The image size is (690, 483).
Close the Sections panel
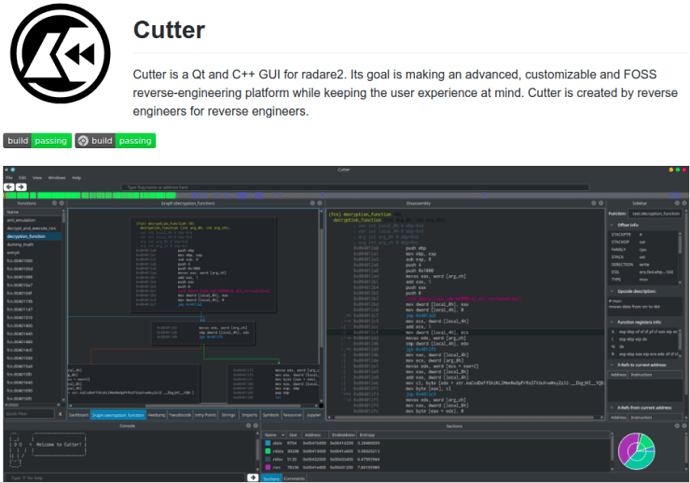[x=684, y=426]
